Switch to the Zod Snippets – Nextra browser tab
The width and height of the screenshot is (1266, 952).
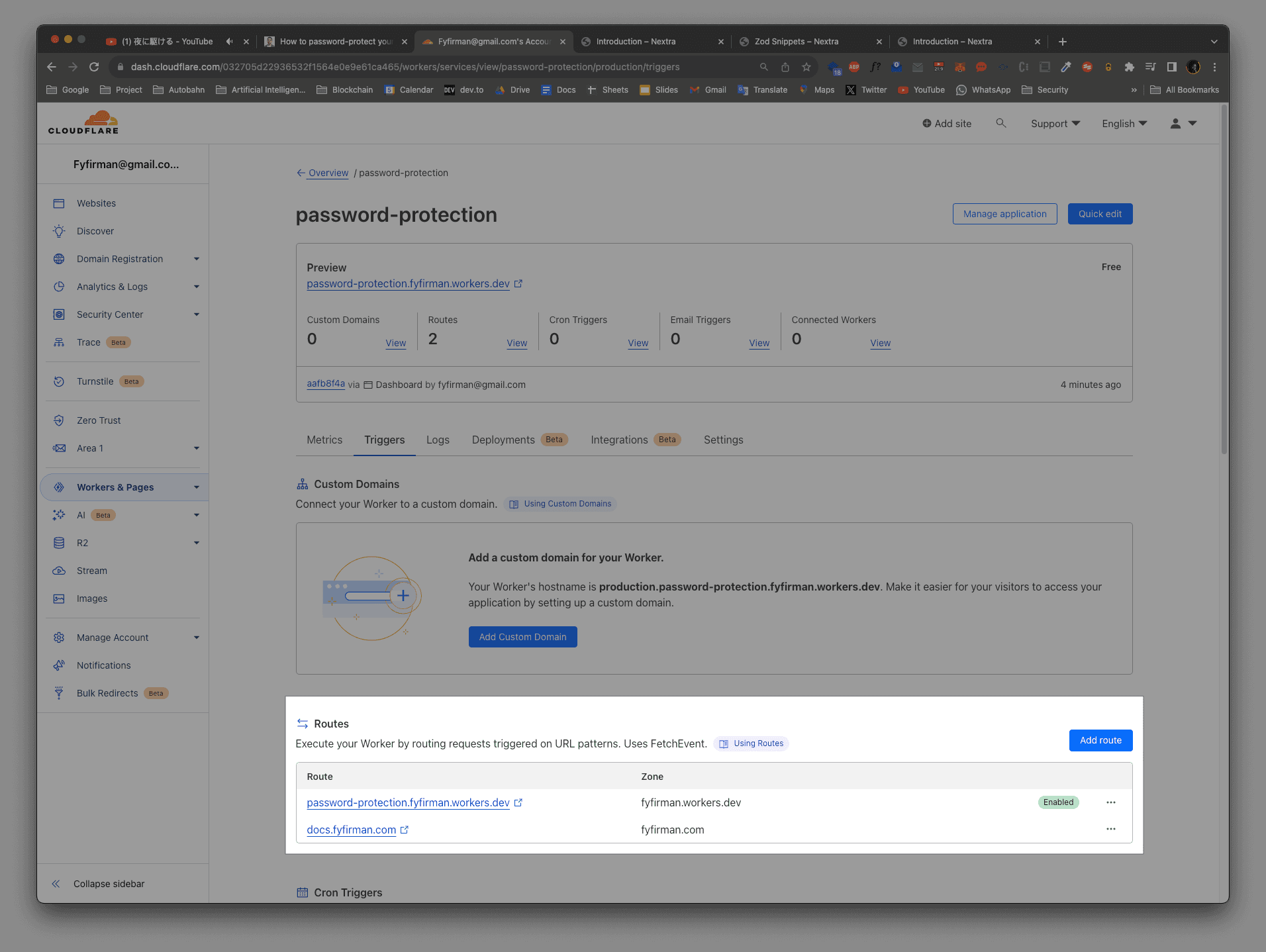[x=809, y=41]
